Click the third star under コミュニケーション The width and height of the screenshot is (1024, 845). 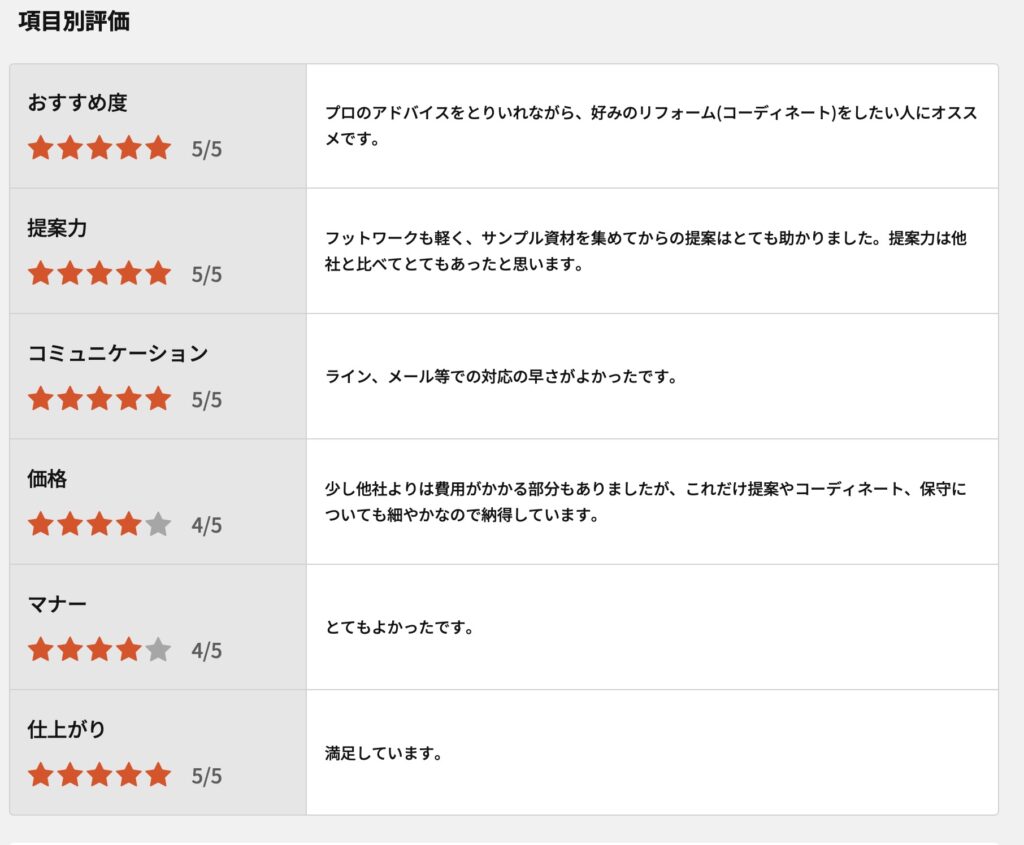click(x=99, y=399)
